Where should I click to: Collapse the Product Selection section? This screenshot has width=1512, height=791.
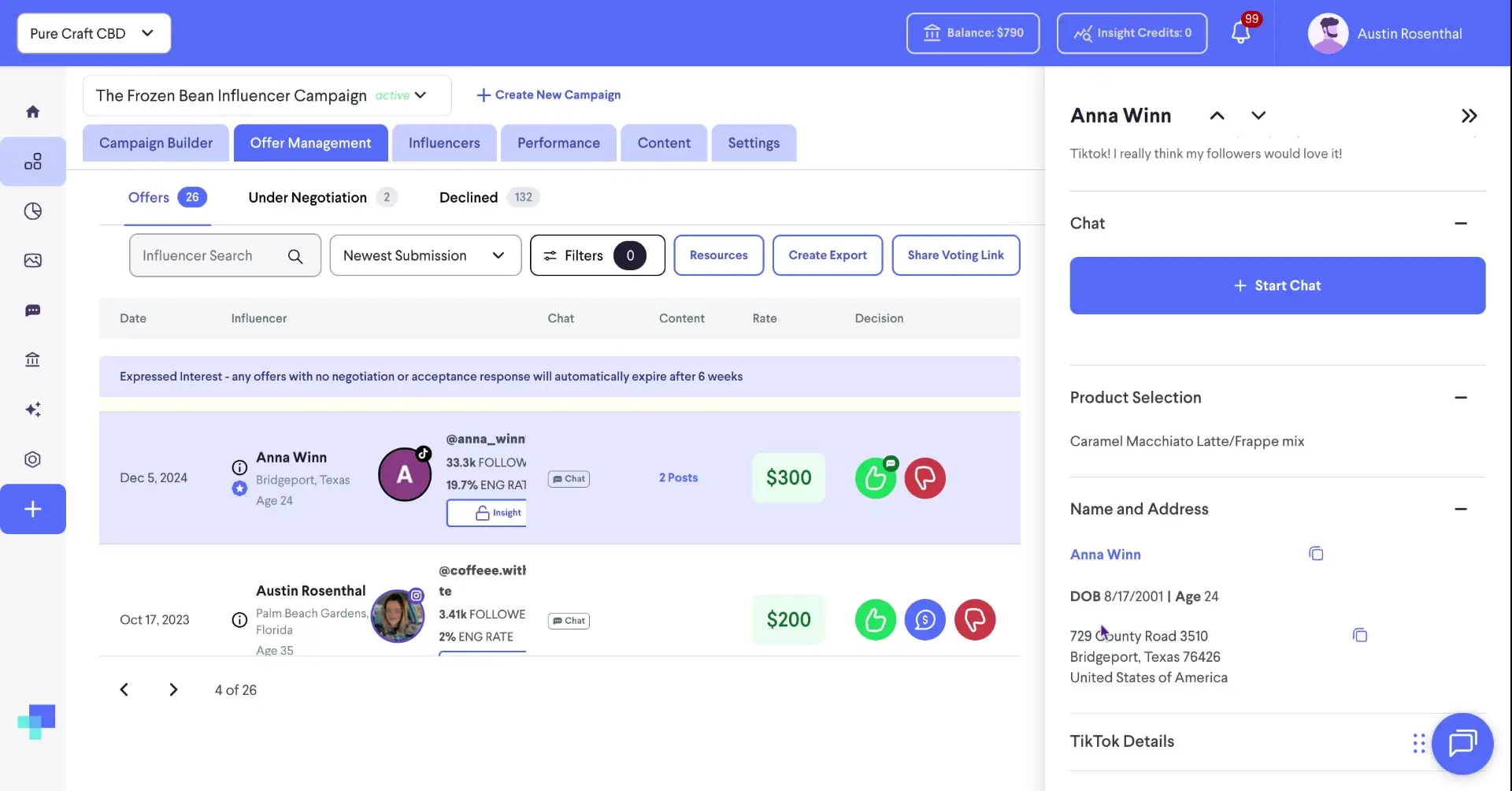pos(1462,398)
